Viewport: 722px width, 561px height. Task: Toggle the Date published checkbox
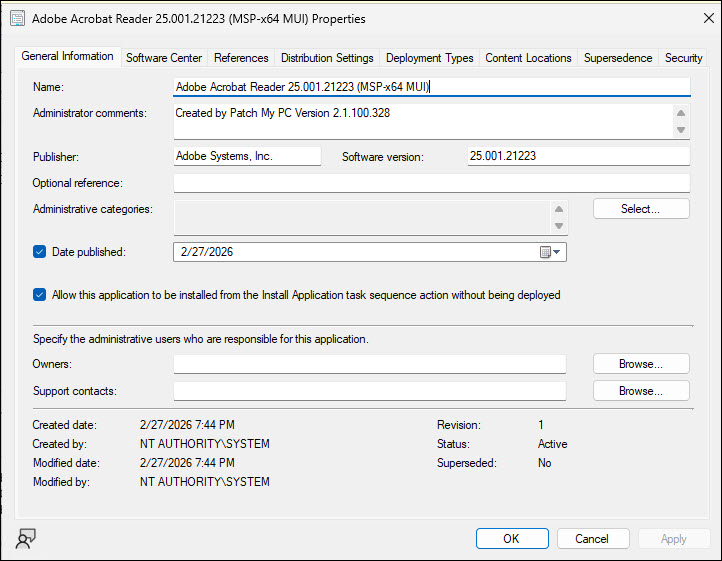(40, 252)
